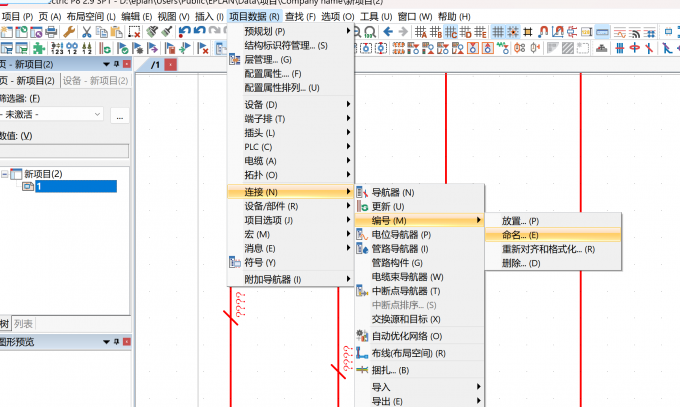Switch to the 设备 - 新项目(2) tab
This screenshot has width=680, height=407.
coord(95,81)
